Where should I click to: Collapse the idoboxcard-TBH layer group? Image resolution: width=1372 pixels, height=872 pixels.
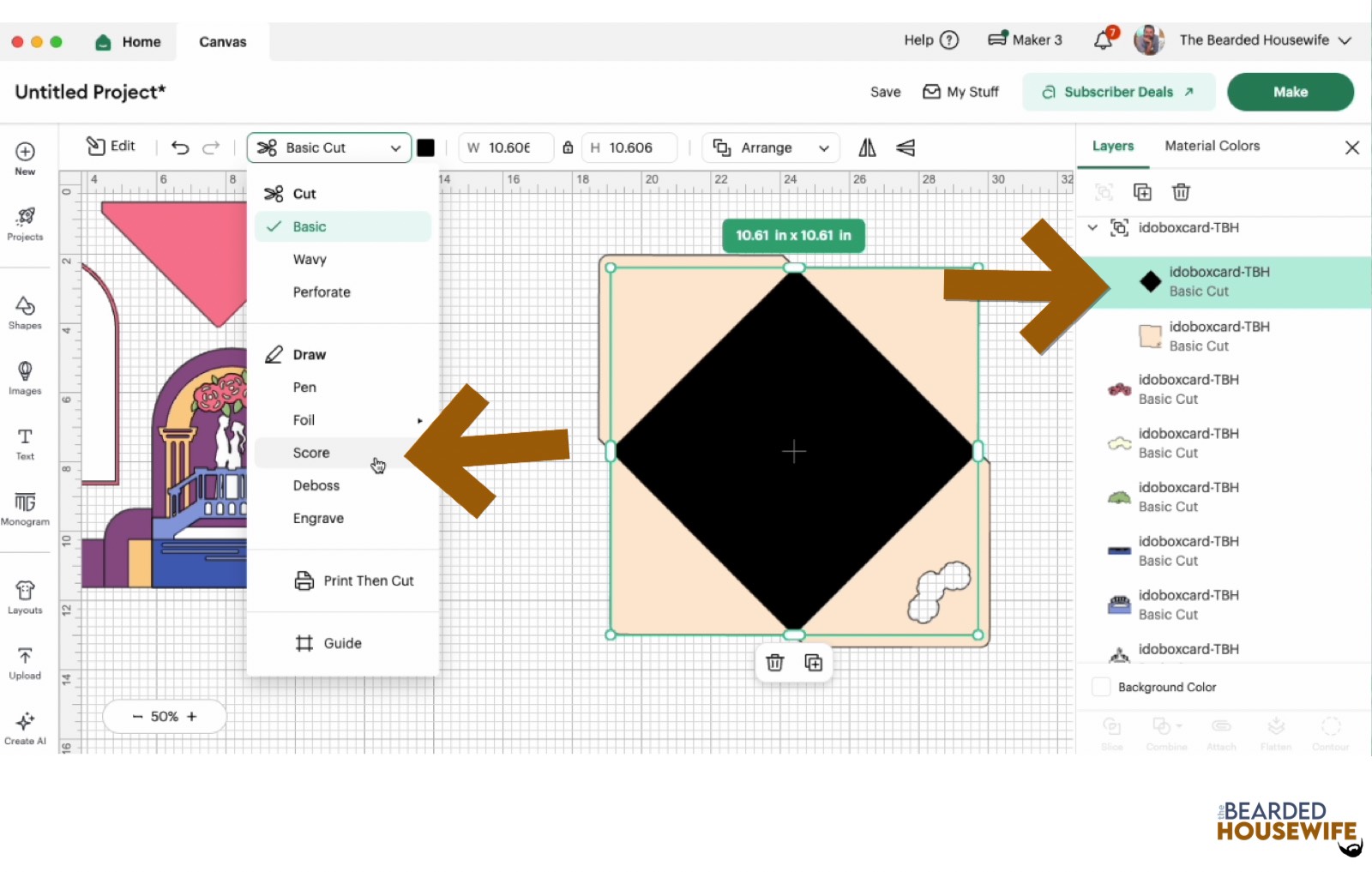pos(1092,228)
